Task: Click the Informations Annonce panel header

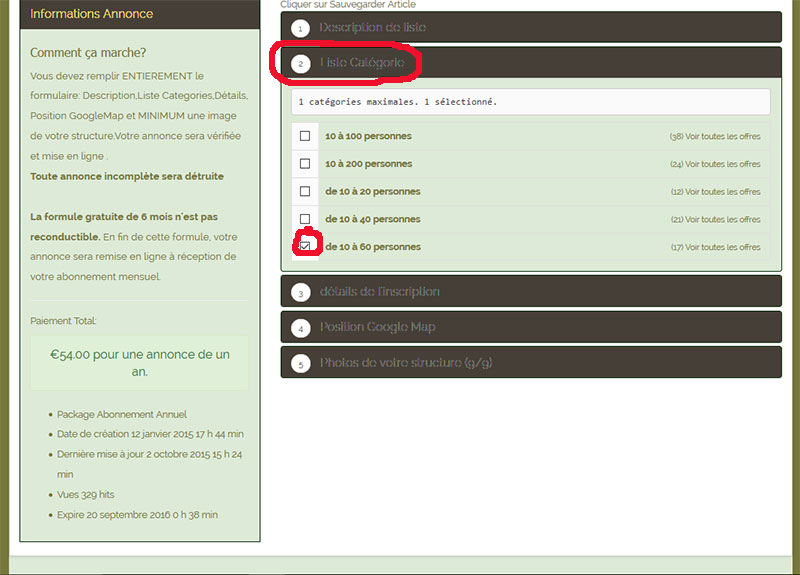Action: pos(140,14)
